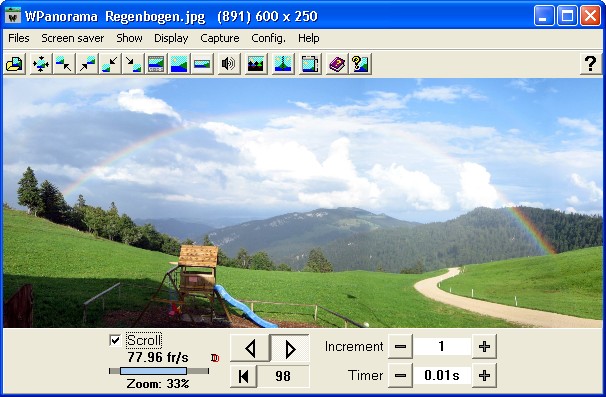This screenshot has height=397, width=606.
Task: Open the Files menu
Action: 19,38
